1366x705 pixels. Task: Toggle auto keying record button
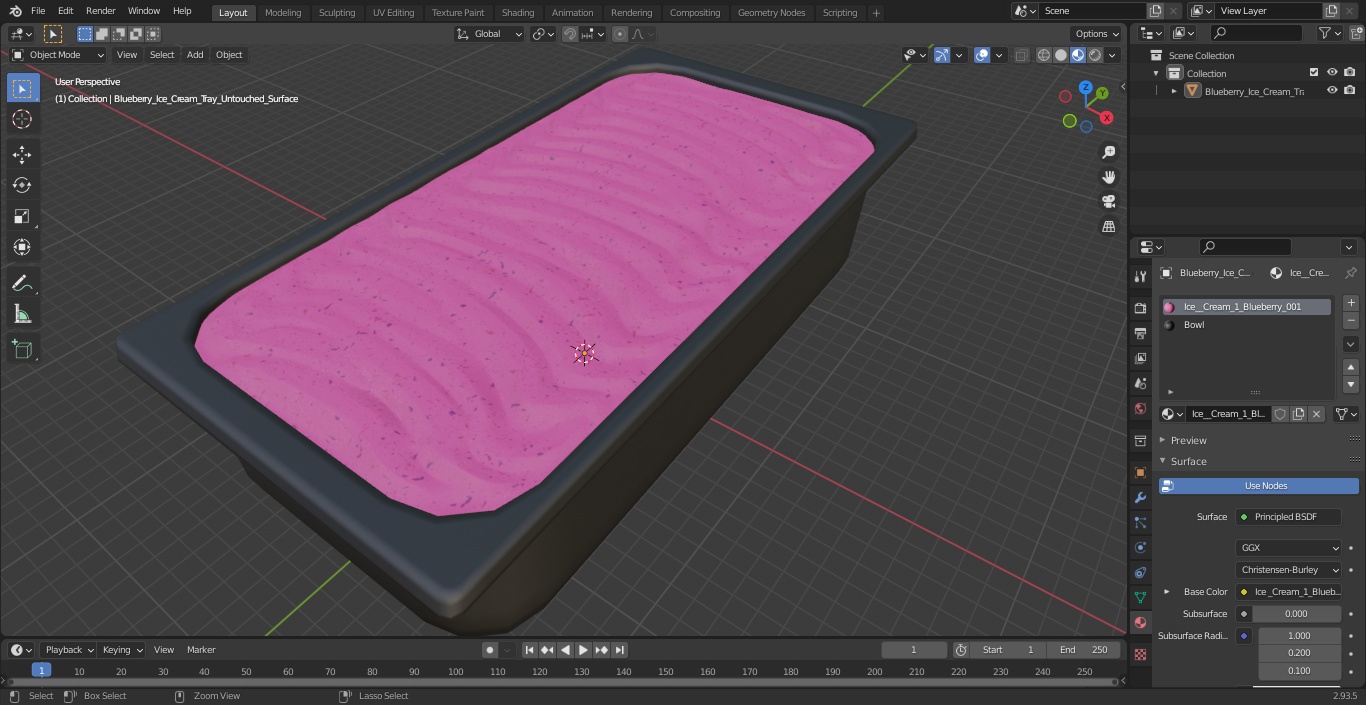tap(490, 650)
